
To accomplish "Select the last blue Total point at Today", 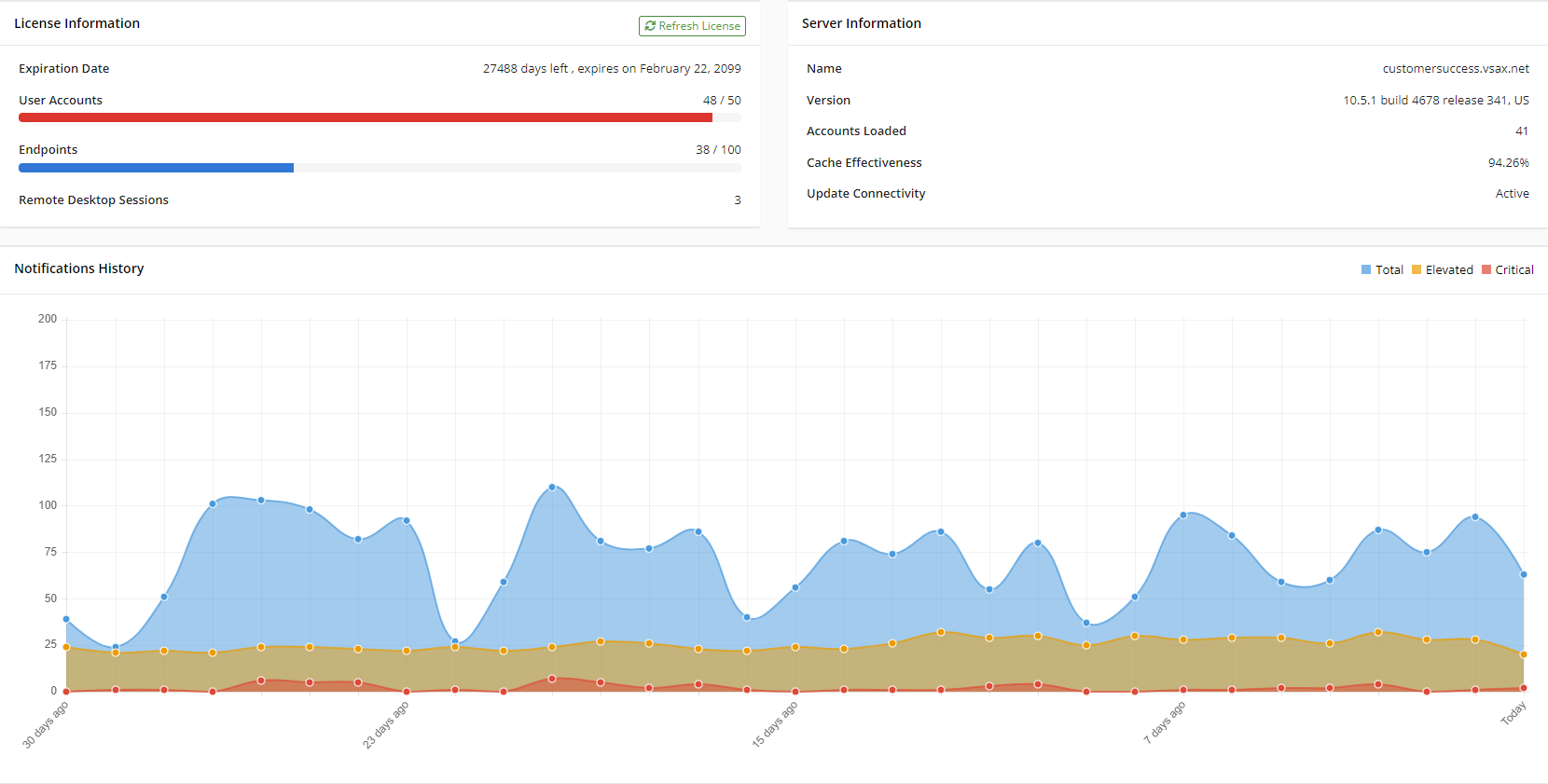I will coord(1524,574).
